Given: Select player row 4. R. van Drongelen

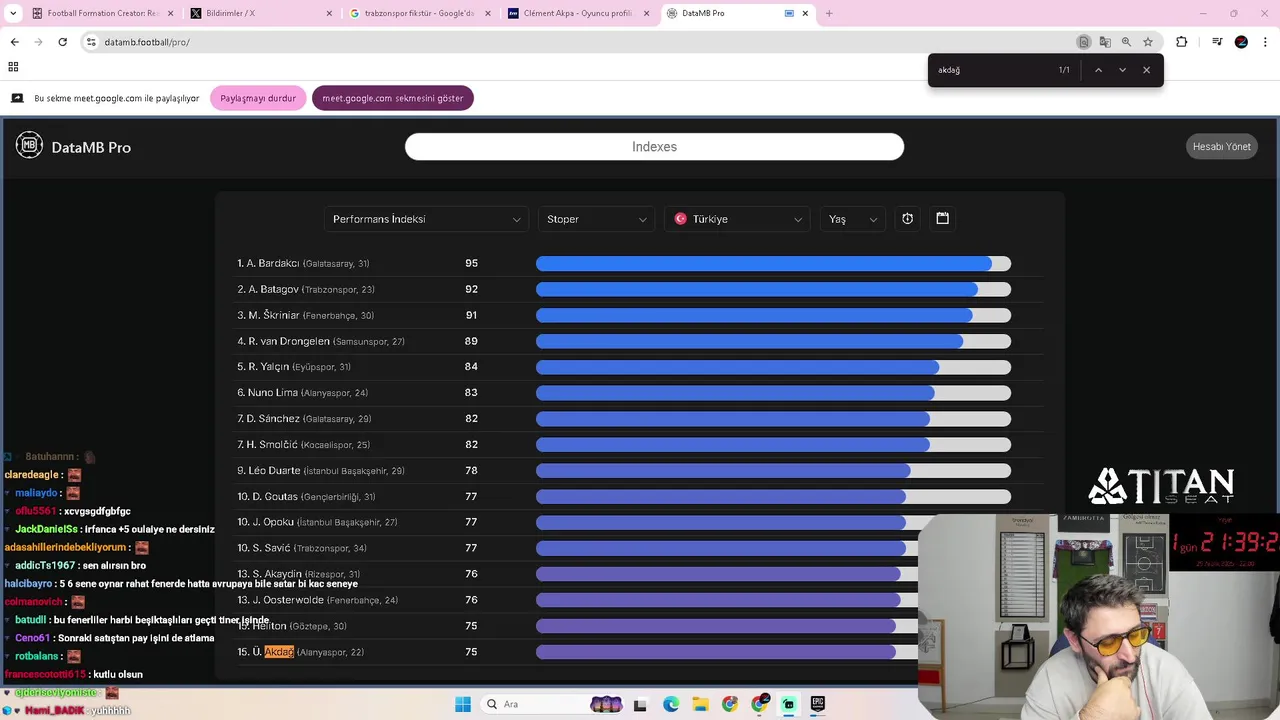Looking at the screenshot, I should tap(640, 341).
